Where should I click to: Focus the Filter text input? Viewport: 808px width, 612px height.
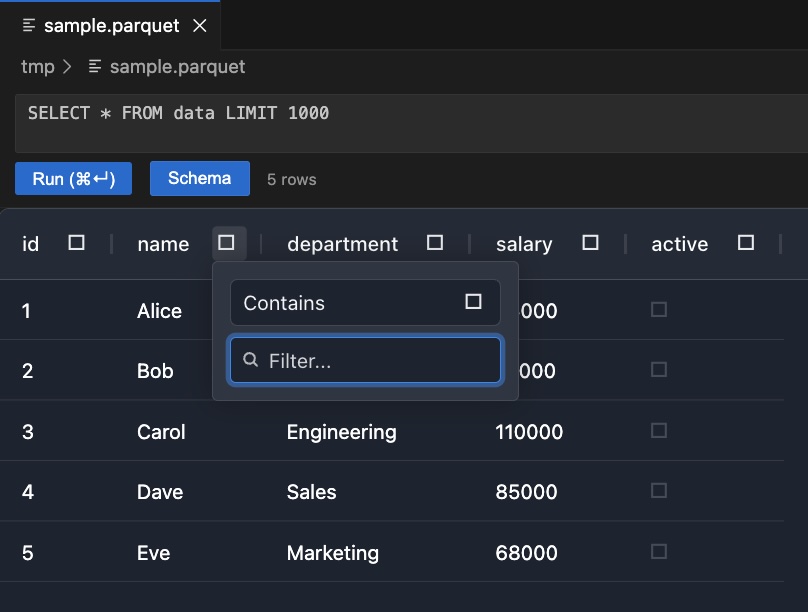coord(365,360)
